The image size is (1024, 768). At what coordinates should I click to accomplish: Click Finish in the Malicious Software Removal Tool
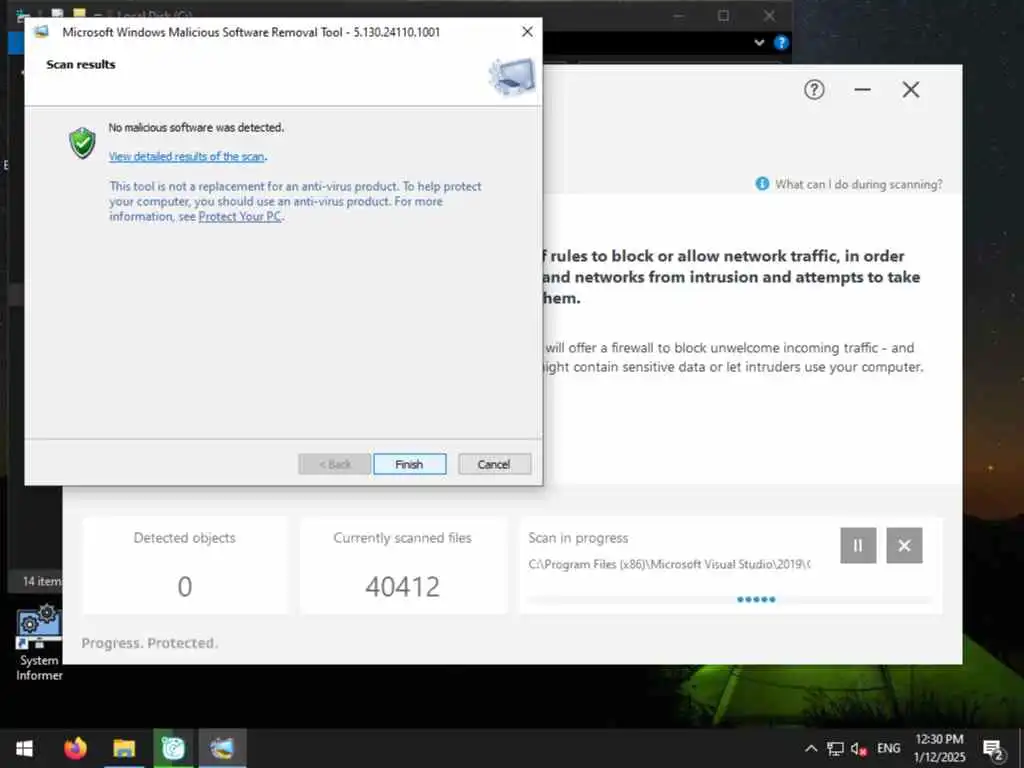coord(409,464)
